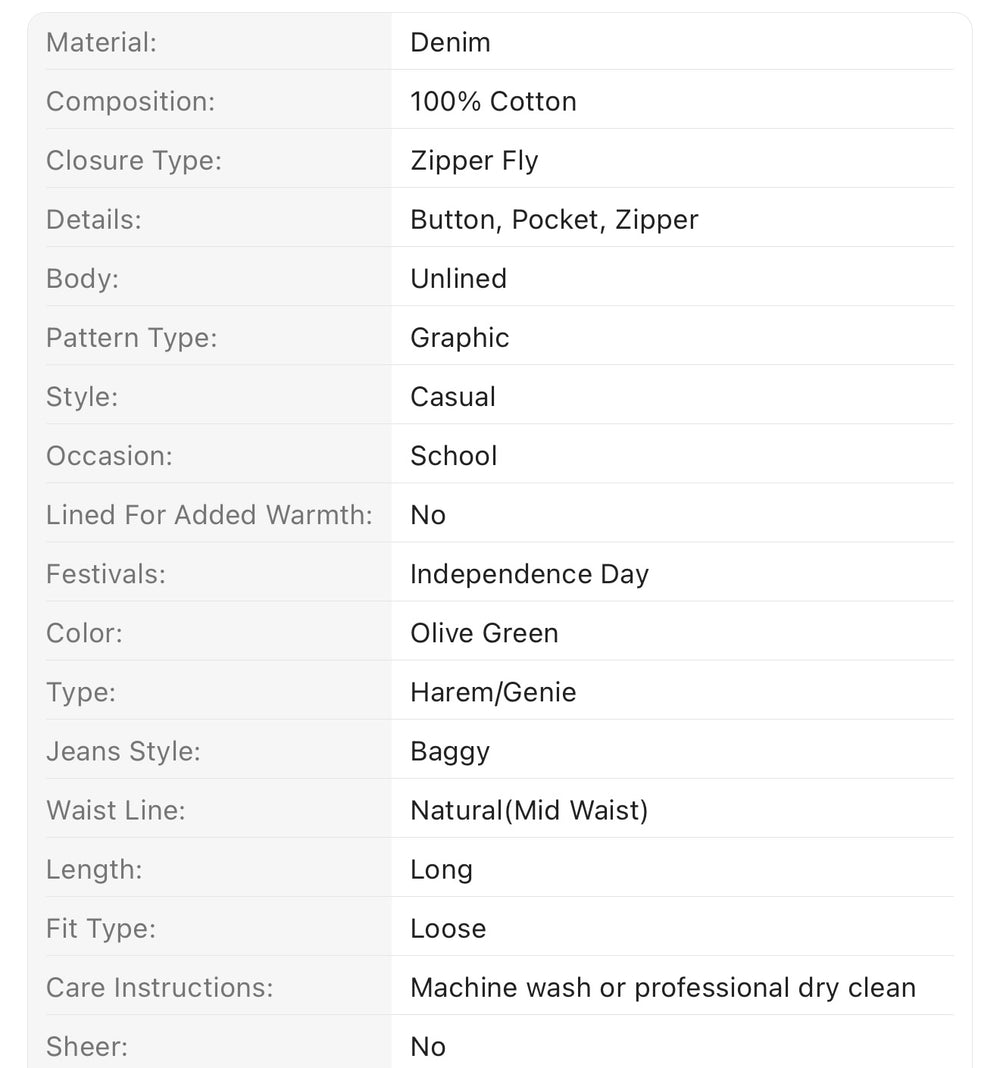Select the Casual style value

[x=453, y=397]
